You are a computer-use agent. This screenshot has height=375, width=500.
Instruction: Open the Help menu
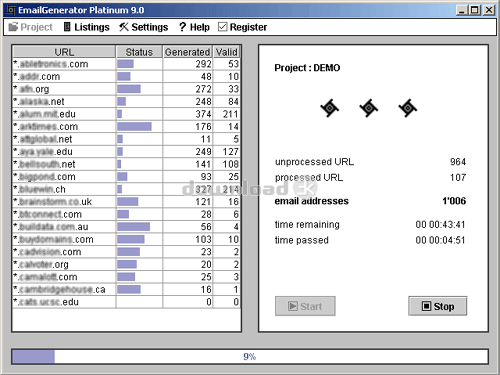point(194,27)
